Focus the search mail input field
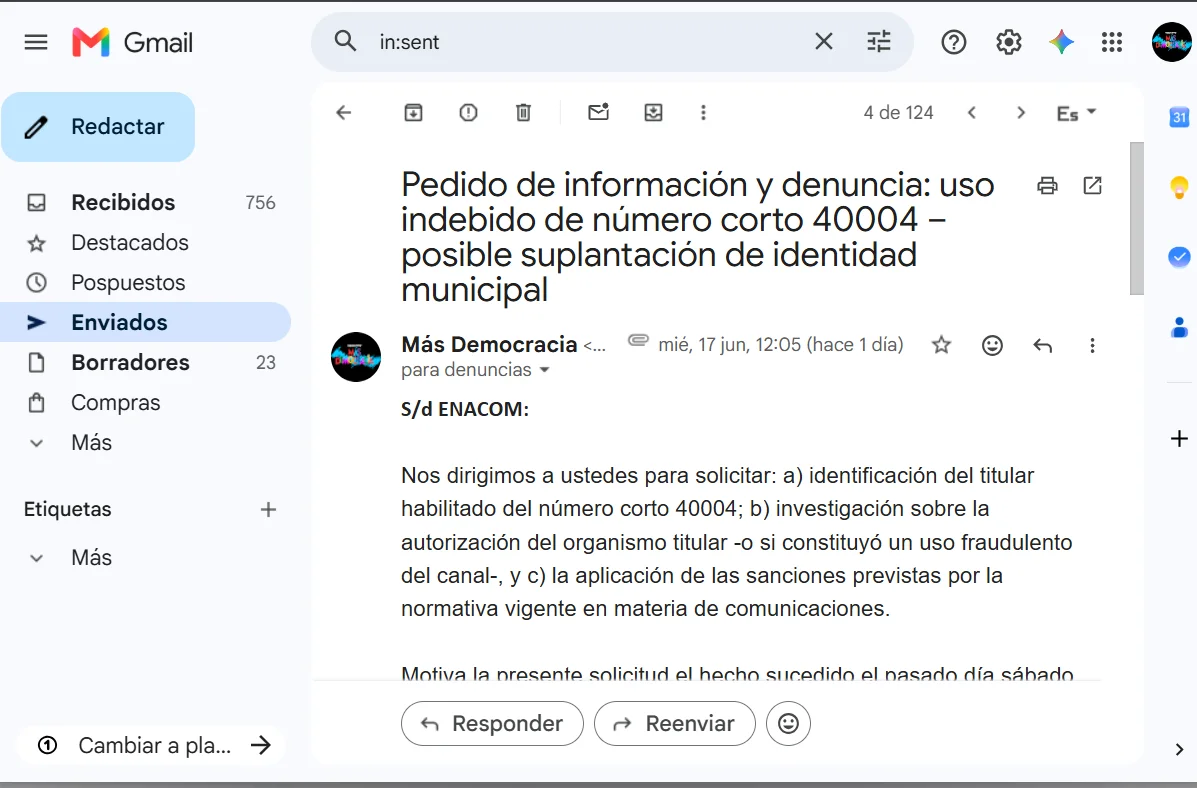This screenshot has width=1197, height=788. (x=588, y=42)
